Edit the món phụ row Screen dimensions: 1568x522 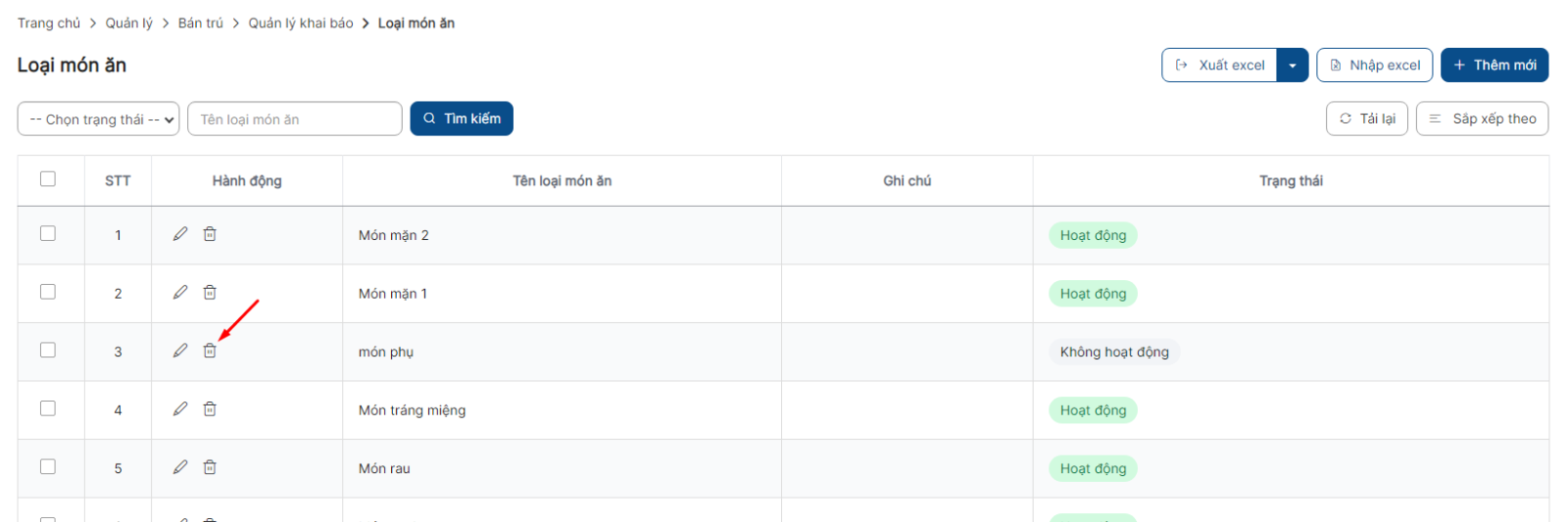click(180, 351)
